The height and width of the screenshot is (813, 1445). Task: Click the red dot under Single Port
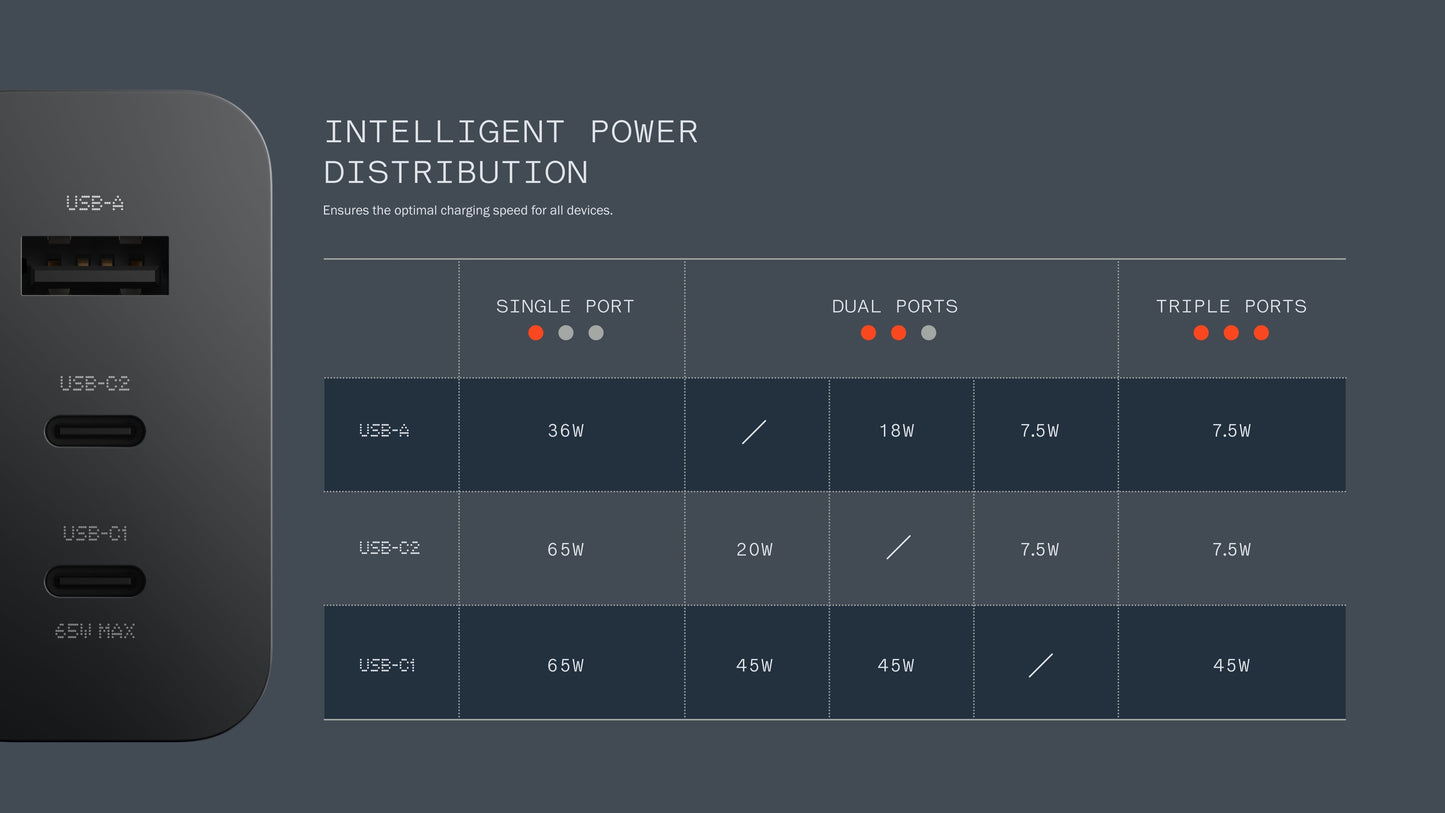point(536,333)
